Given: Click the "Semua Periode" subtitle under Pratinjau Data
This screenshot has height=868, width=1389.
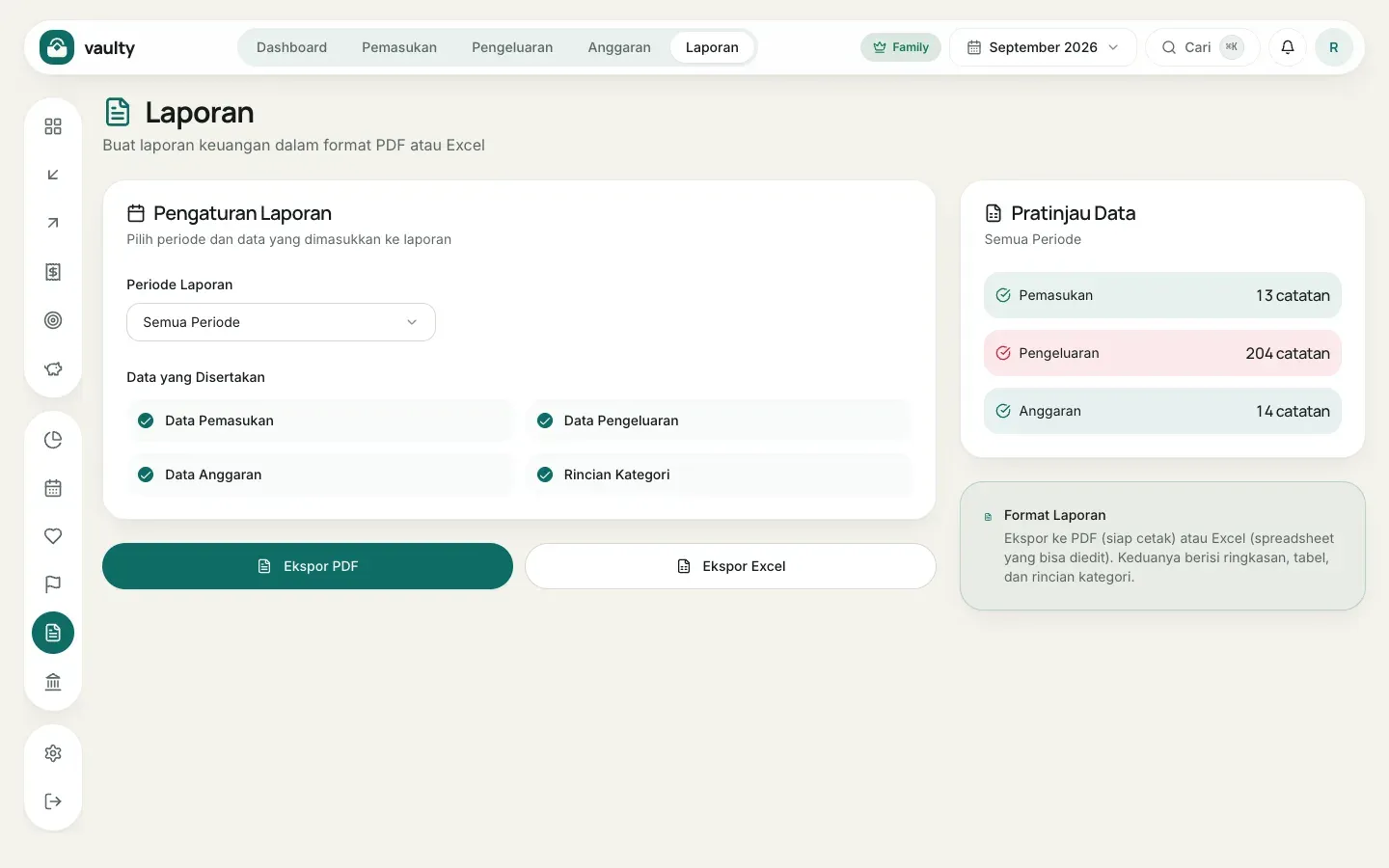Looking at the screenshot, I should (1033, 239).
